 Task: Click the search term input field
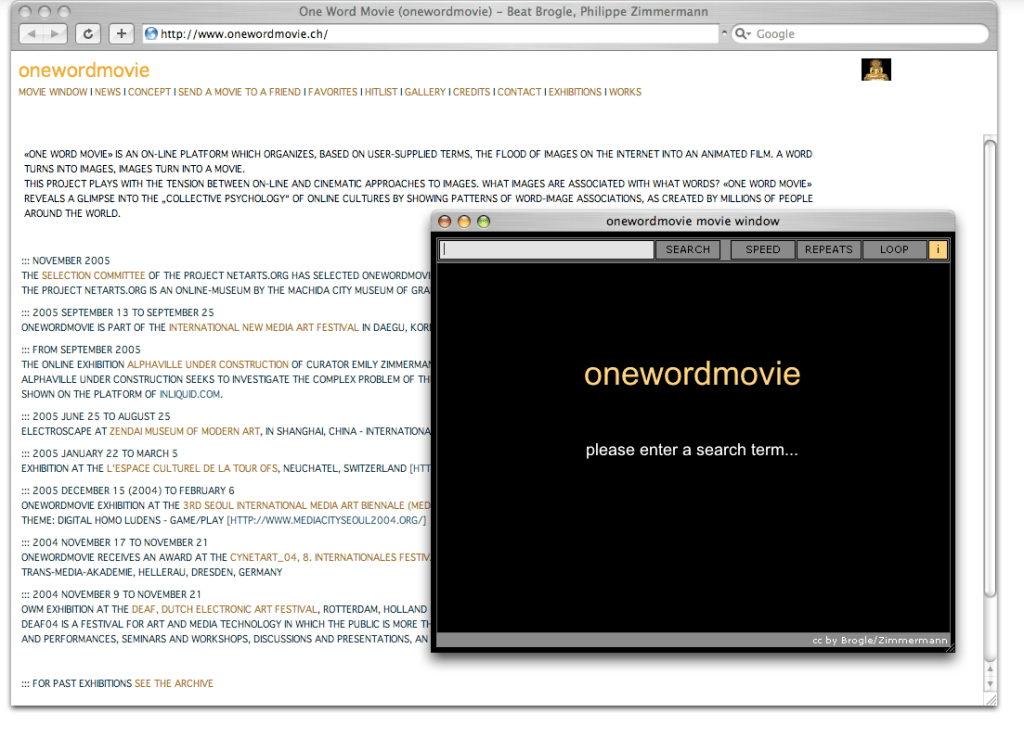click(x=546, y=250)
